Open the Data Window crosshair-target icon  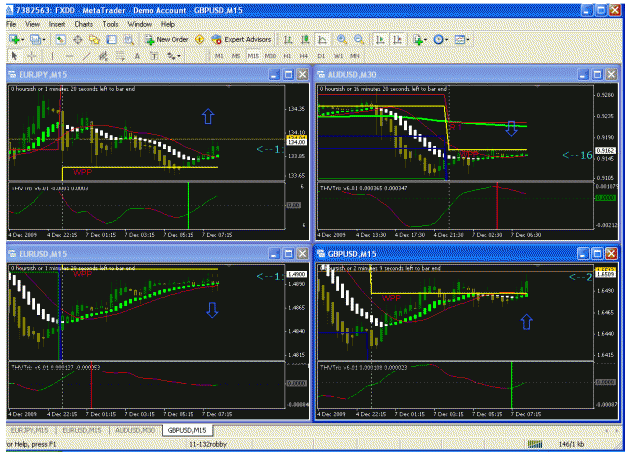(77, 39)
